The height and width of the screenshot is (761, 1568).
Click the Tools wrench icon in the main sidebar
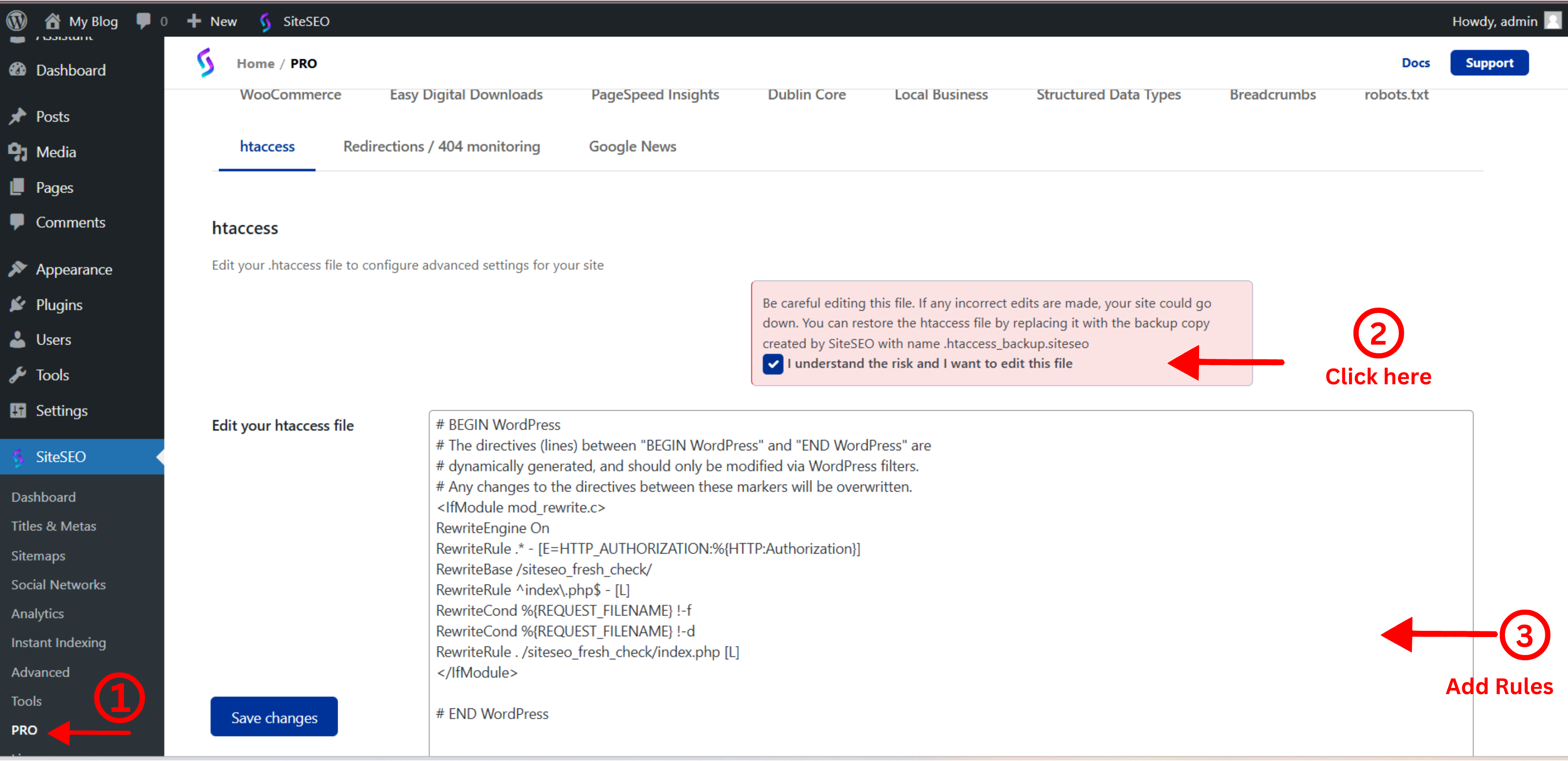[18, 375]
